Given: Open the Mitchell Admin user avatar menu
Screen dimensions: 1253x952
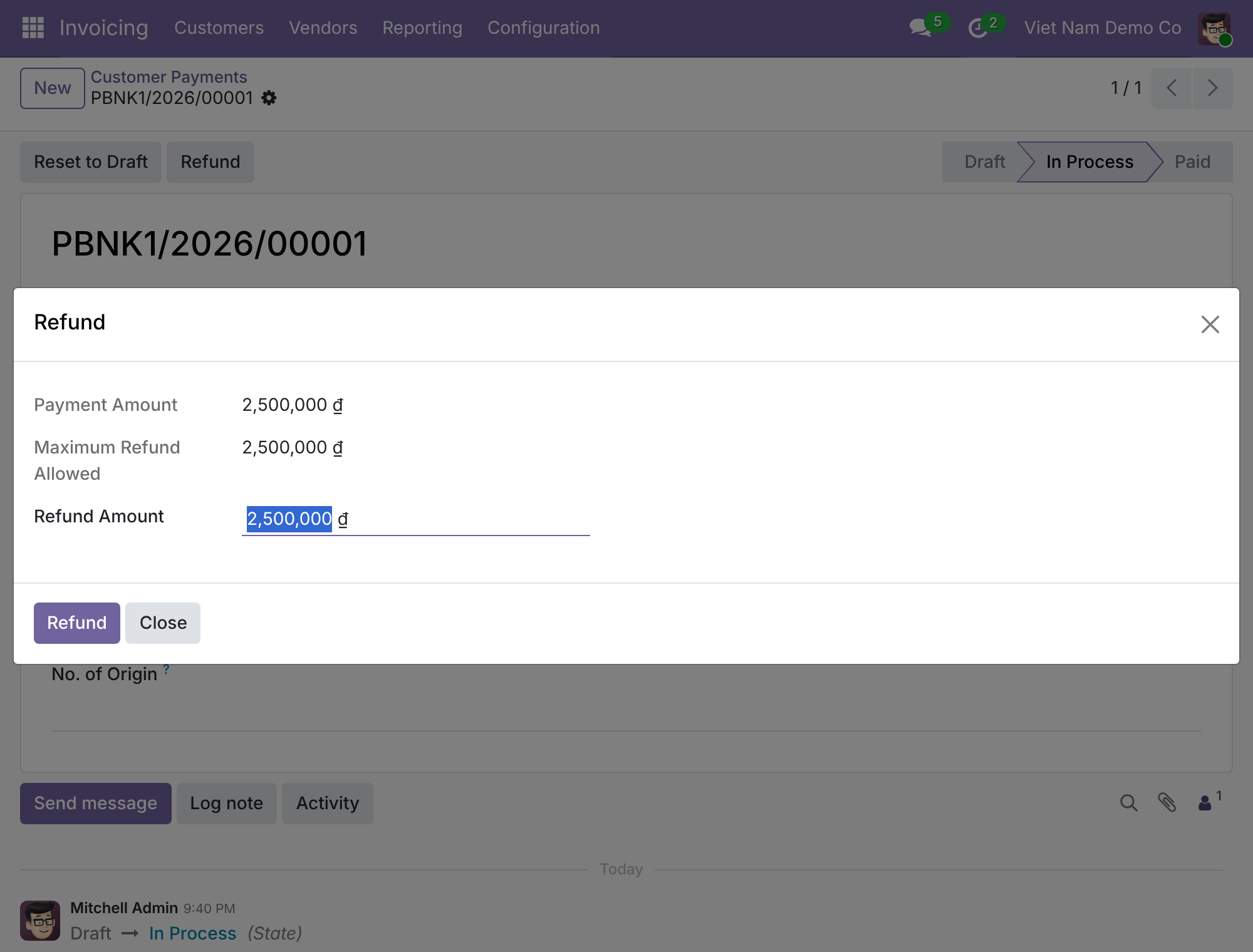Looking at the screenshot, I should coord(1214,28).
